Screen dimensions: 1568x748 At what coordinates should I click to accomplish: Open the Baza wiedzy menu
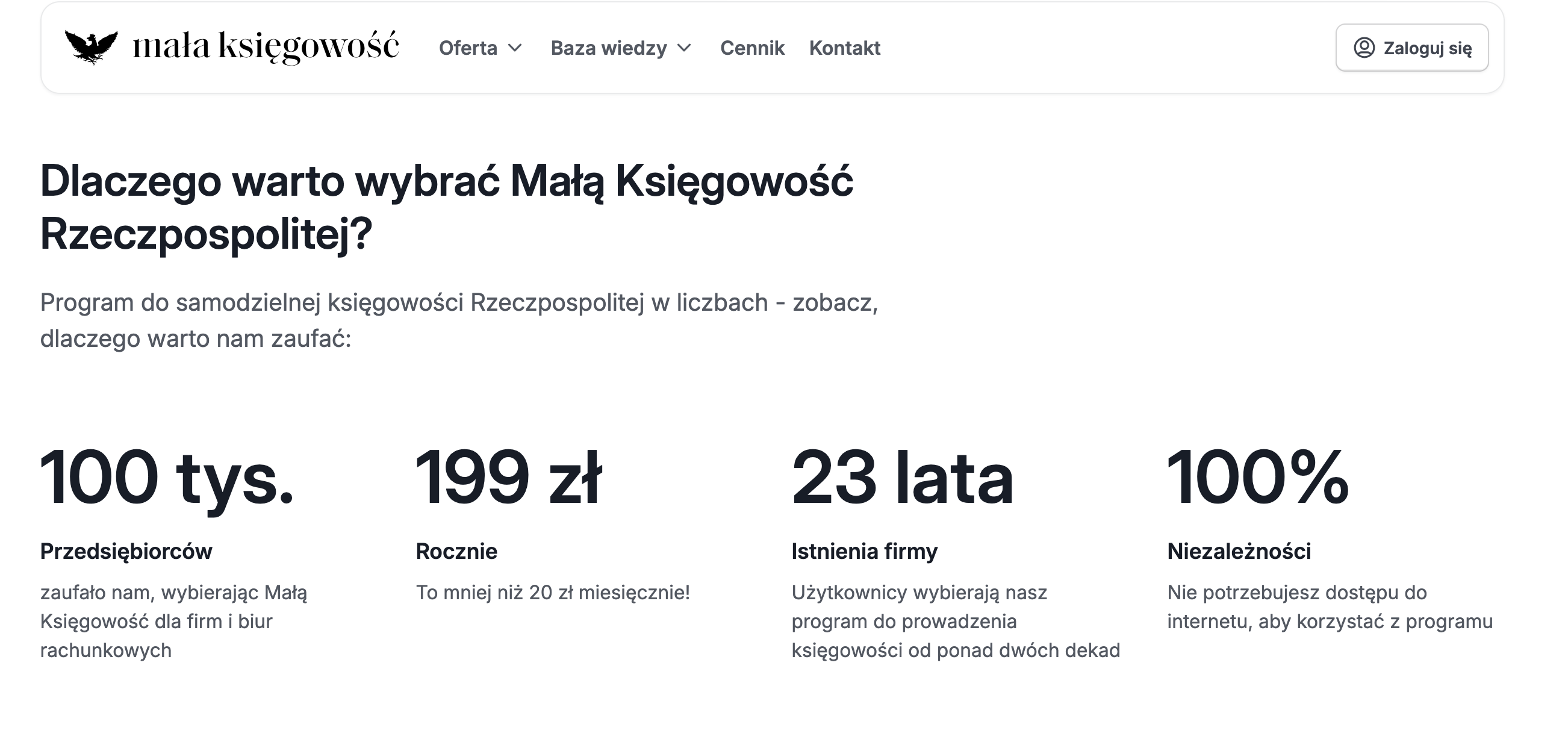point(621,48)
